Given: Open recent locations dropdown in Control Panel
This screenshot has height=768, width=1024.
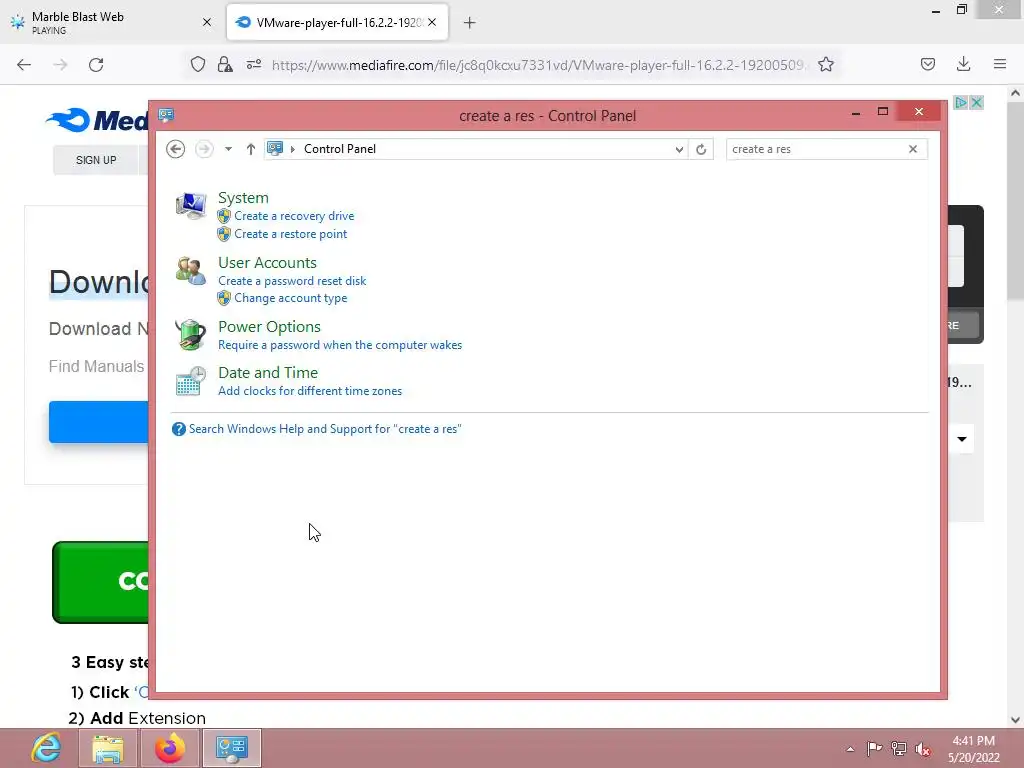Looking at the screenshot, I should click(228, 149).
